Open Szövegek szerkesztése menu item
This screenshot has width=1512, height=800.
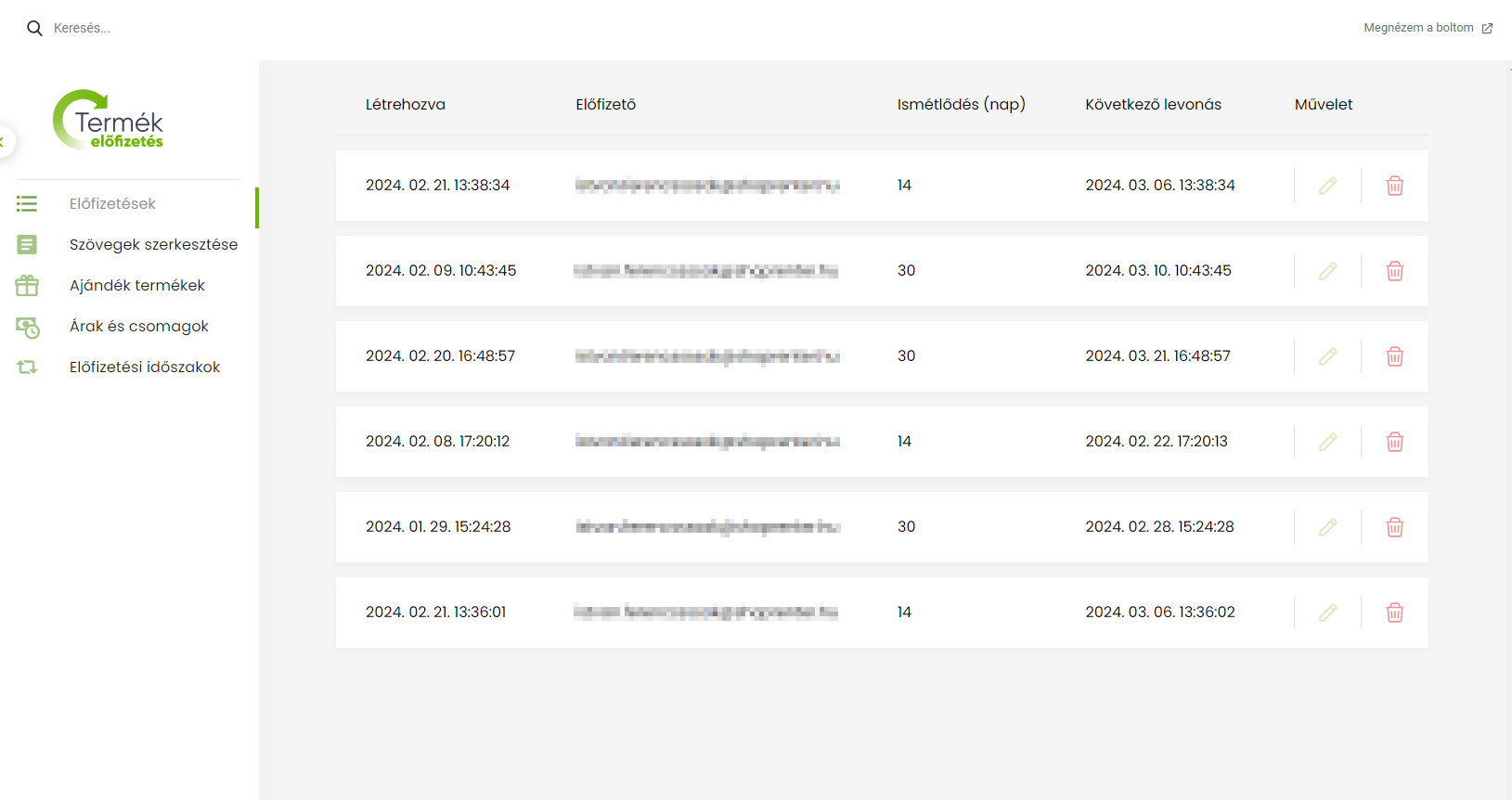click(x=153, y=244)
